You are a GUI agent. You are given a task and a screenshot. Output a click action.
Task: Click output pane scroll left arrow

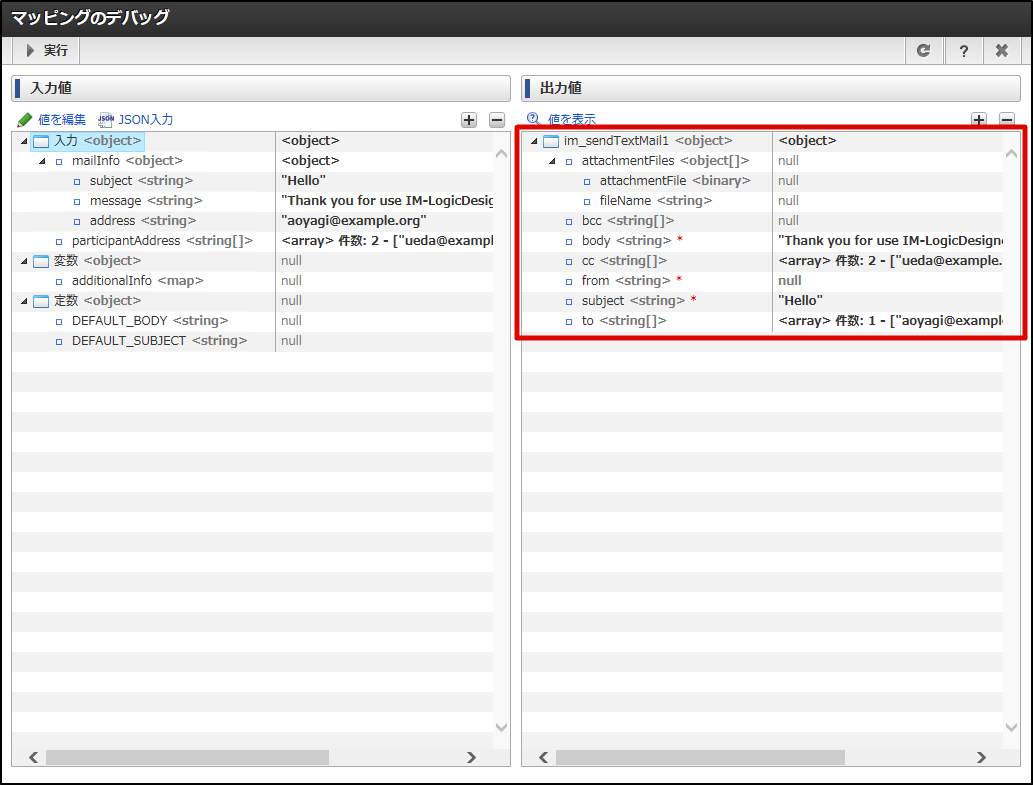(544, 757)
